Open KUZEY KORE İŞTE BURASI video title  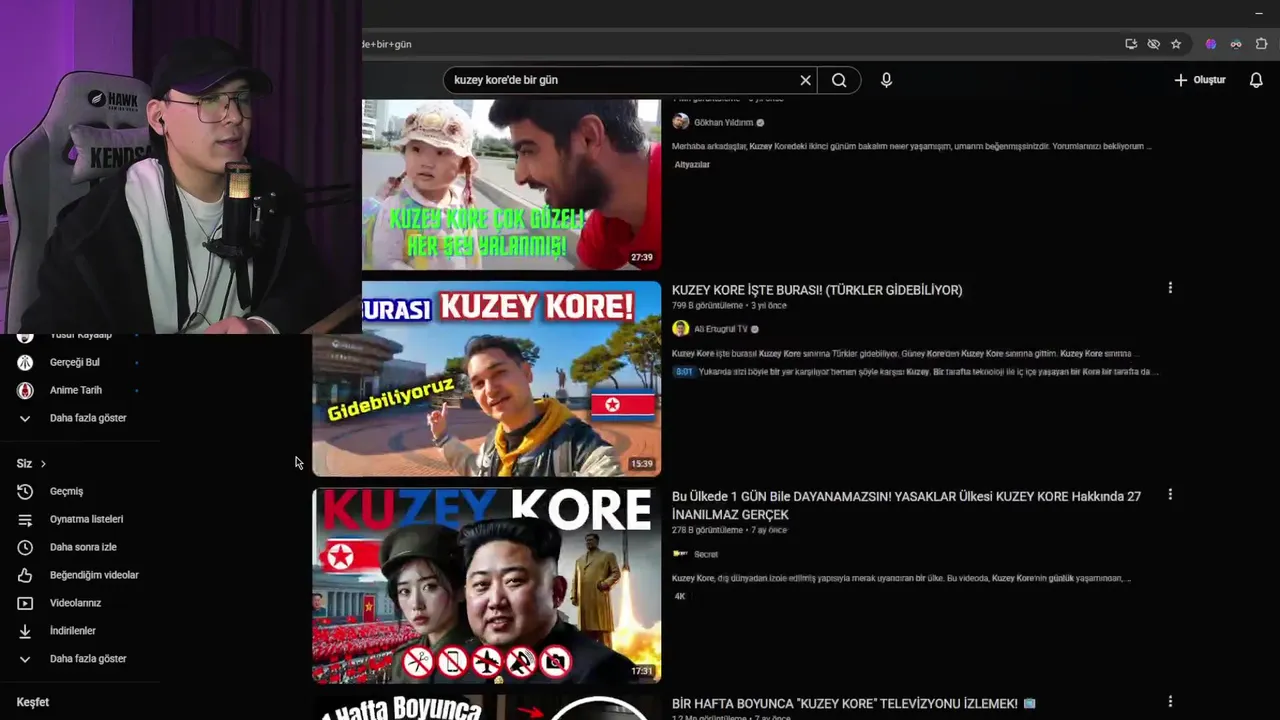[x=817, y=290]
